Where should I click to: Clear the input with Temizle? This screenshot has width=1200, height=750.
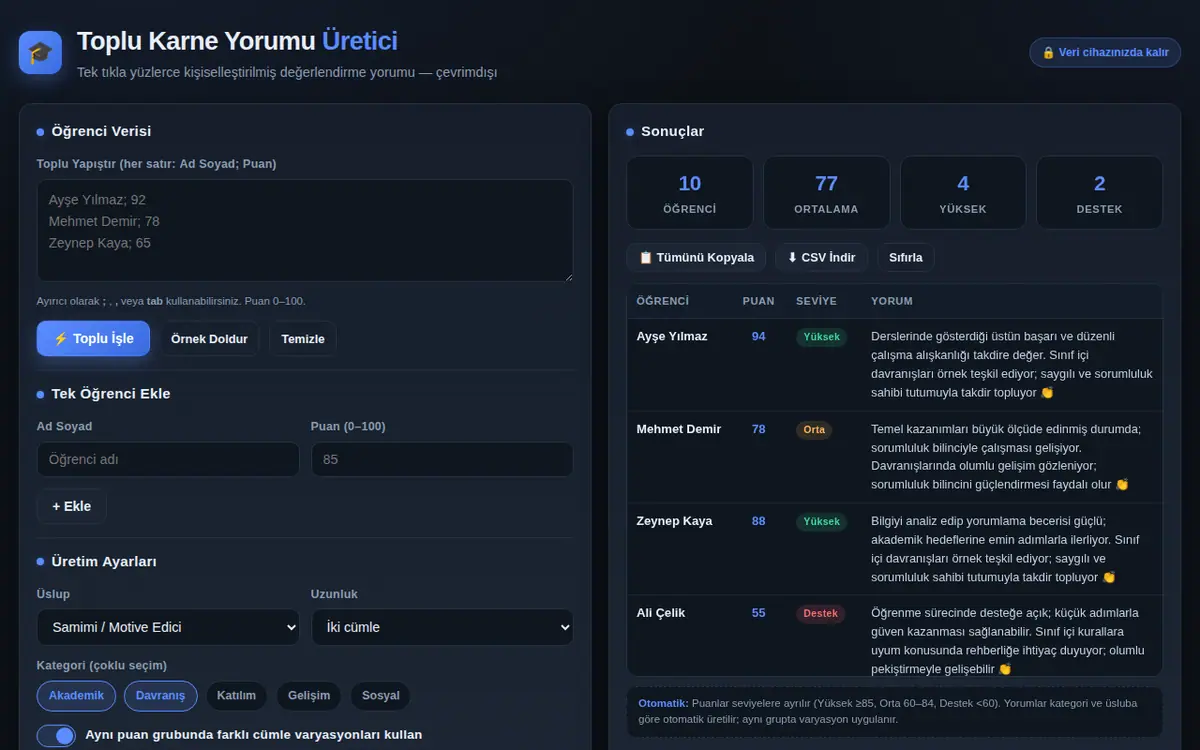click(303, 338)
